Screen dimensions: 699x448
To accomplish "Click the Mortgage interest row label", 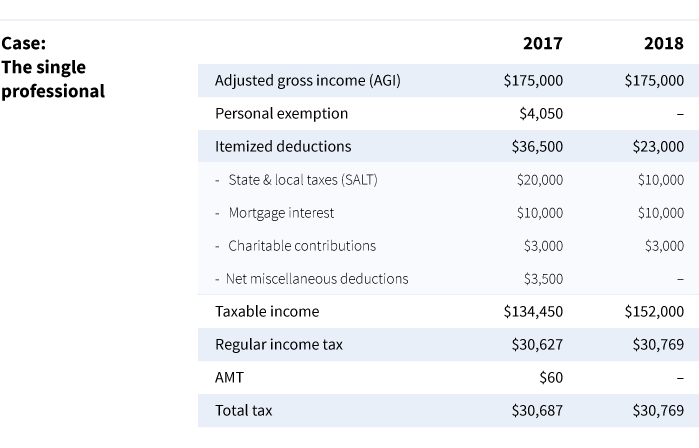I will coord(281,213).
